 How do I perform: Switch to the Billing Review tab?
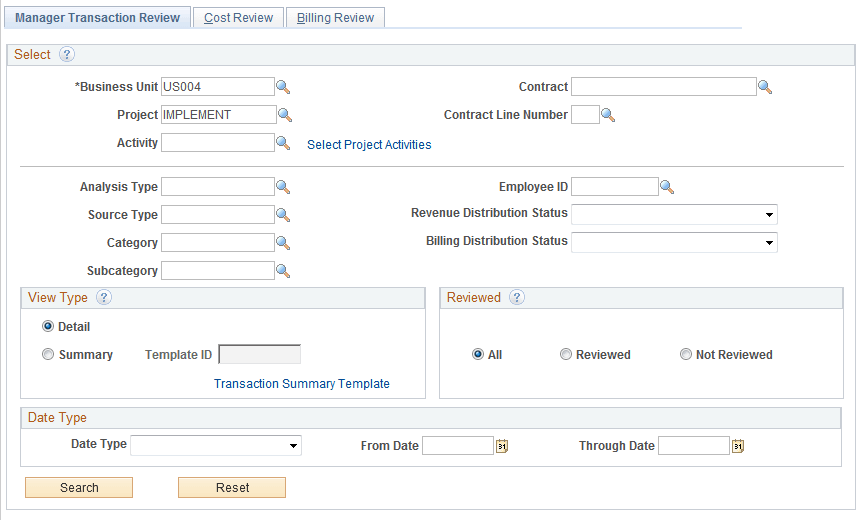[335, 18]
